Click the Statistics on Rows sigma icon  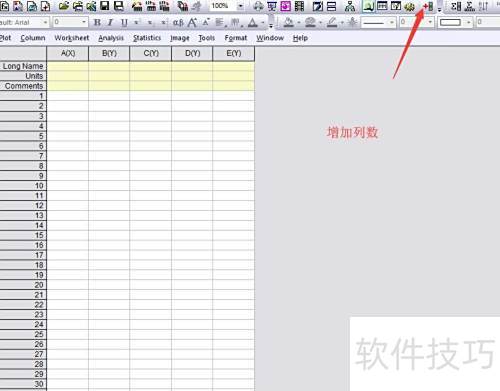tap(470, 6)
